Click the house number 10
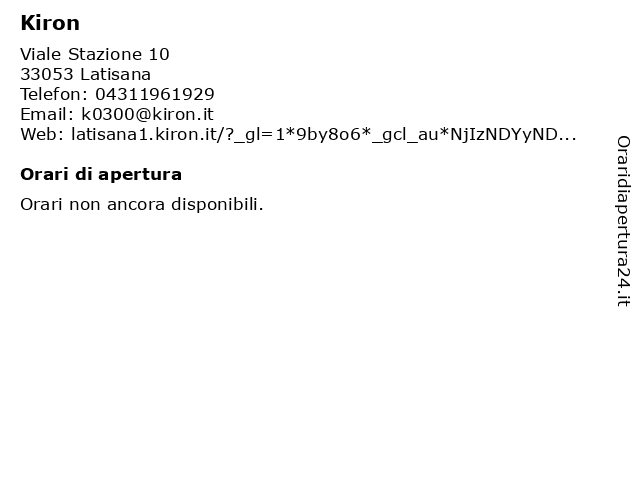 (159, 54)
